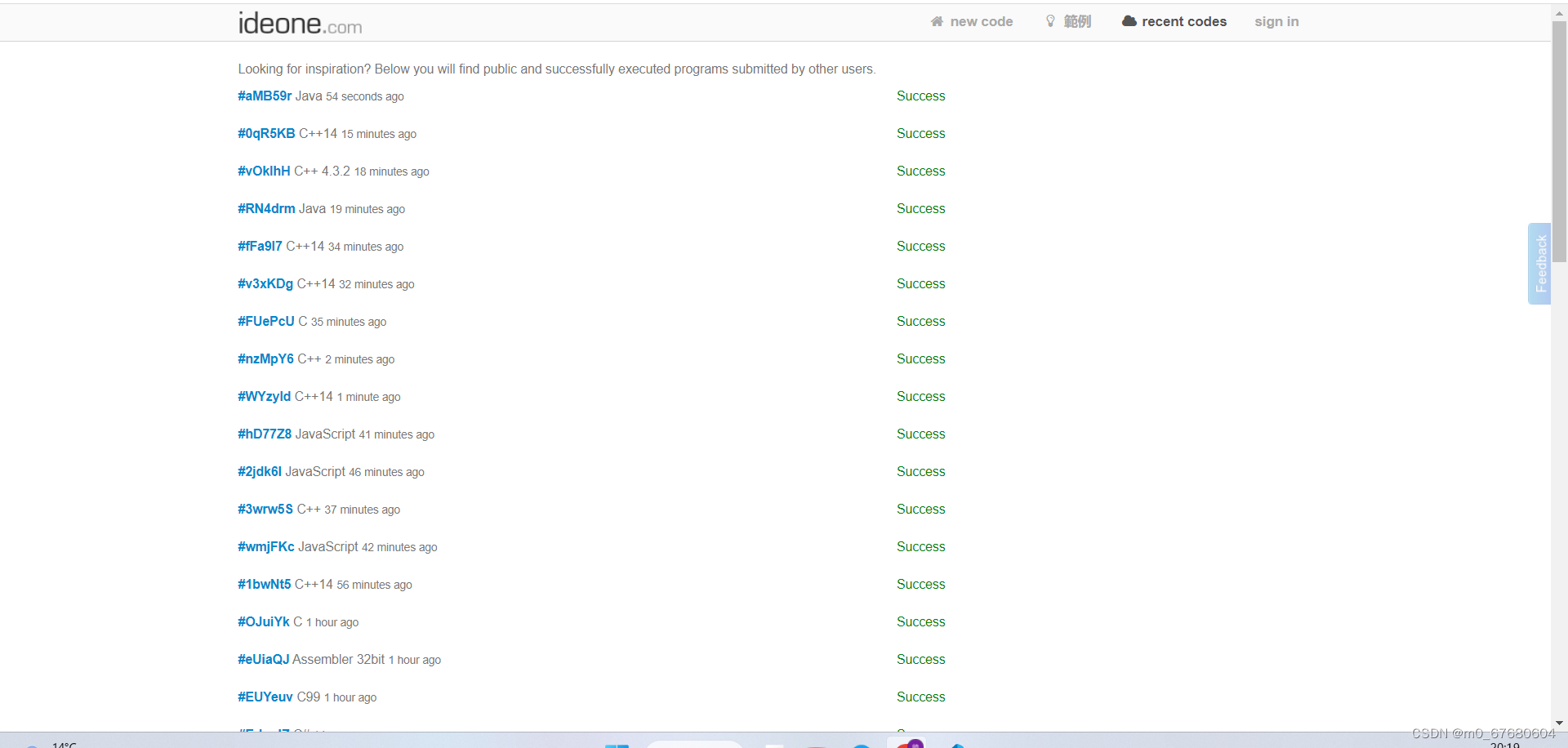Open the 範例 samples menu item
The image size is (1568, 748).
coord(1077,21)
